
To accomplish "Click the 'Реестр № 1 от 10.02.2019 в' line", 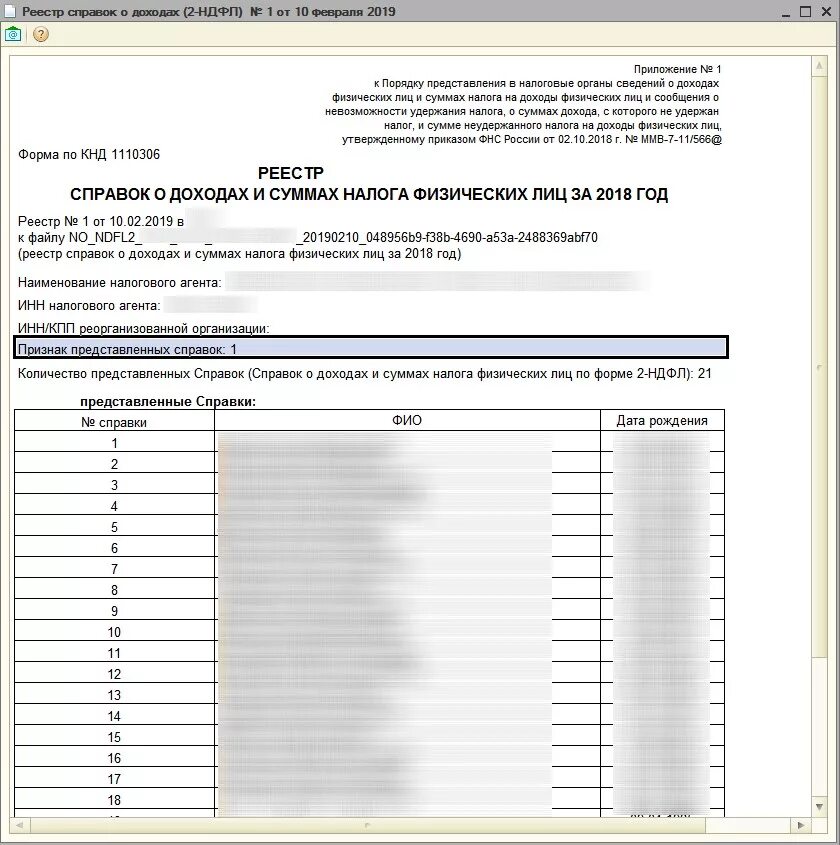I will (101, 221).
